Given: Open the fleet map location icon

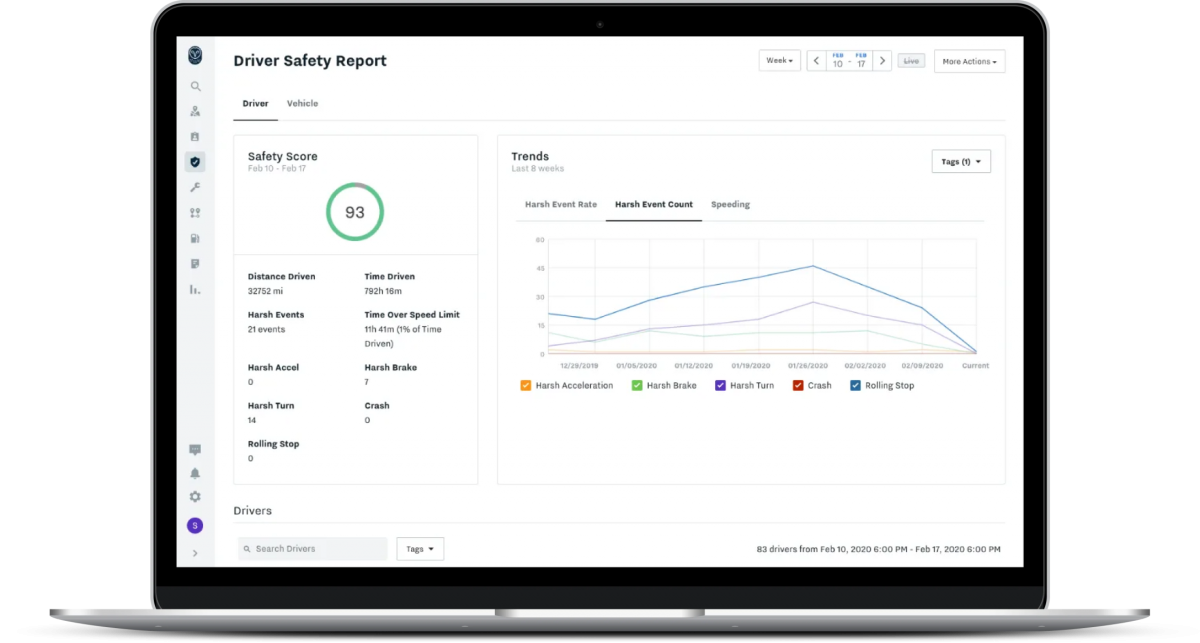Looking at the screenshot, I should pyautogui.click(x=195, y=111).
